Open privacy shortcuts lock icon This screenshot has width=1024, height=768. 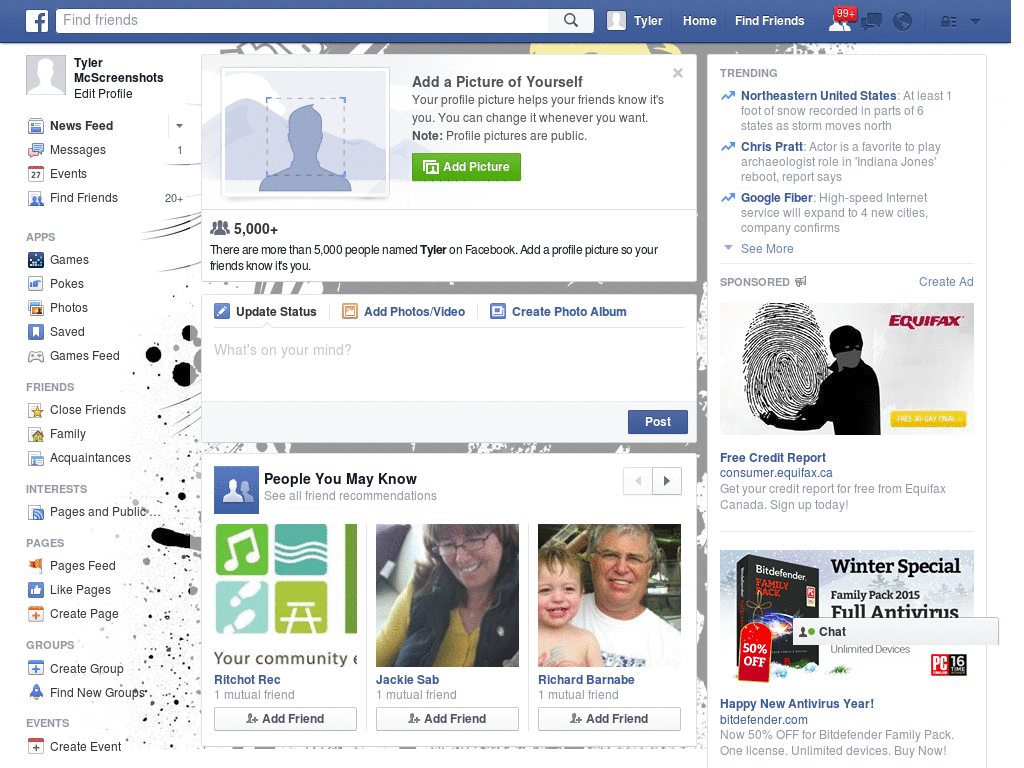[x=948, y=22]
